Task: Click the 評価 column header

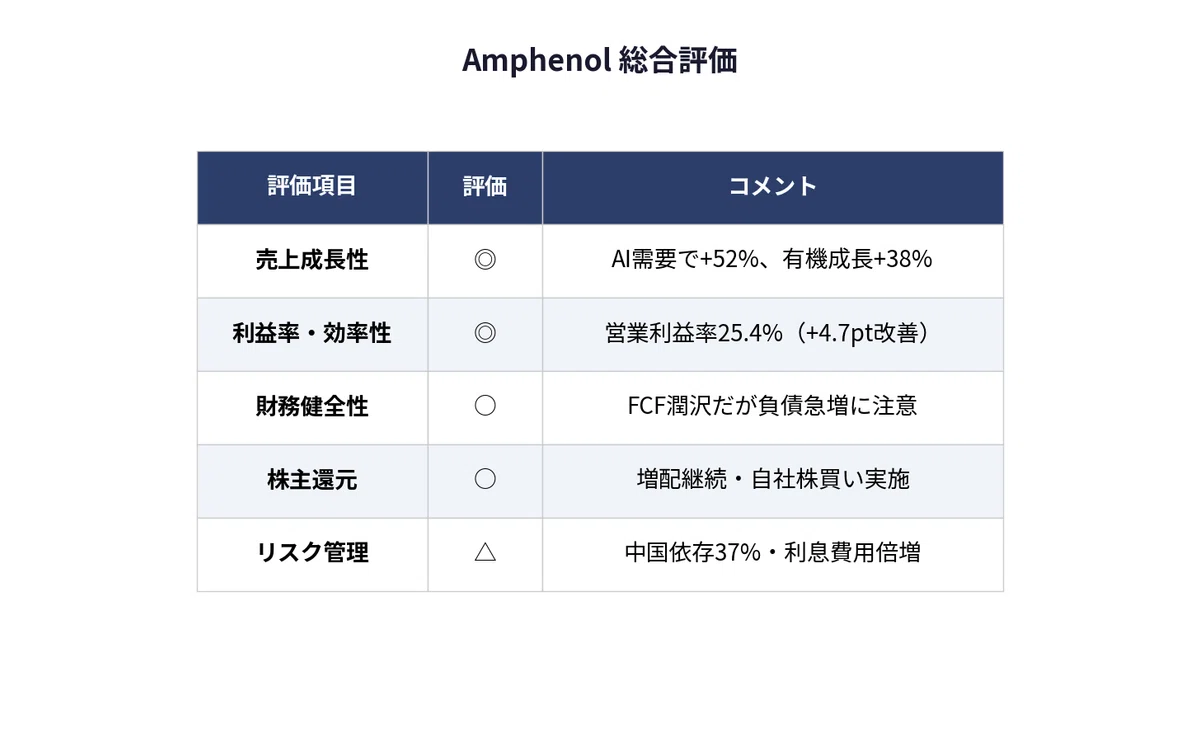Action: [x=485, y=186]
